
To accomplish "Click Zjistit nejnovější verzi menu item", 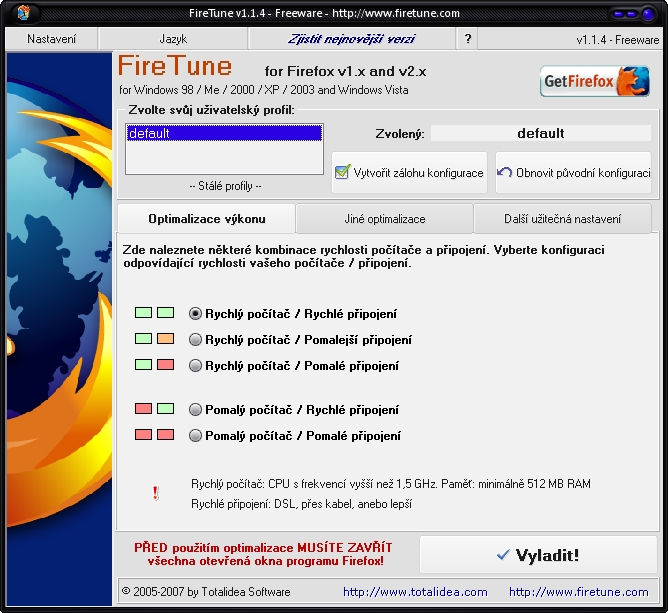I will click(351, 39).
